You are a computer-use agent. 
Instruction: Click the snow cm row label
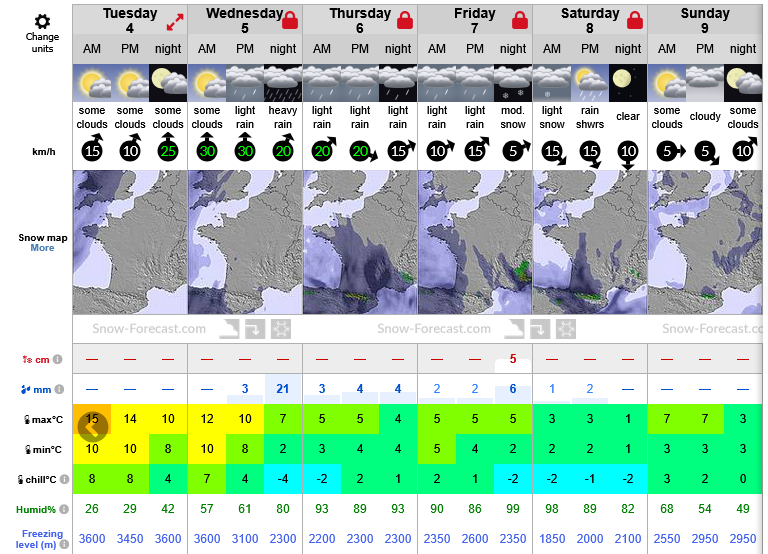click(36, 360)
